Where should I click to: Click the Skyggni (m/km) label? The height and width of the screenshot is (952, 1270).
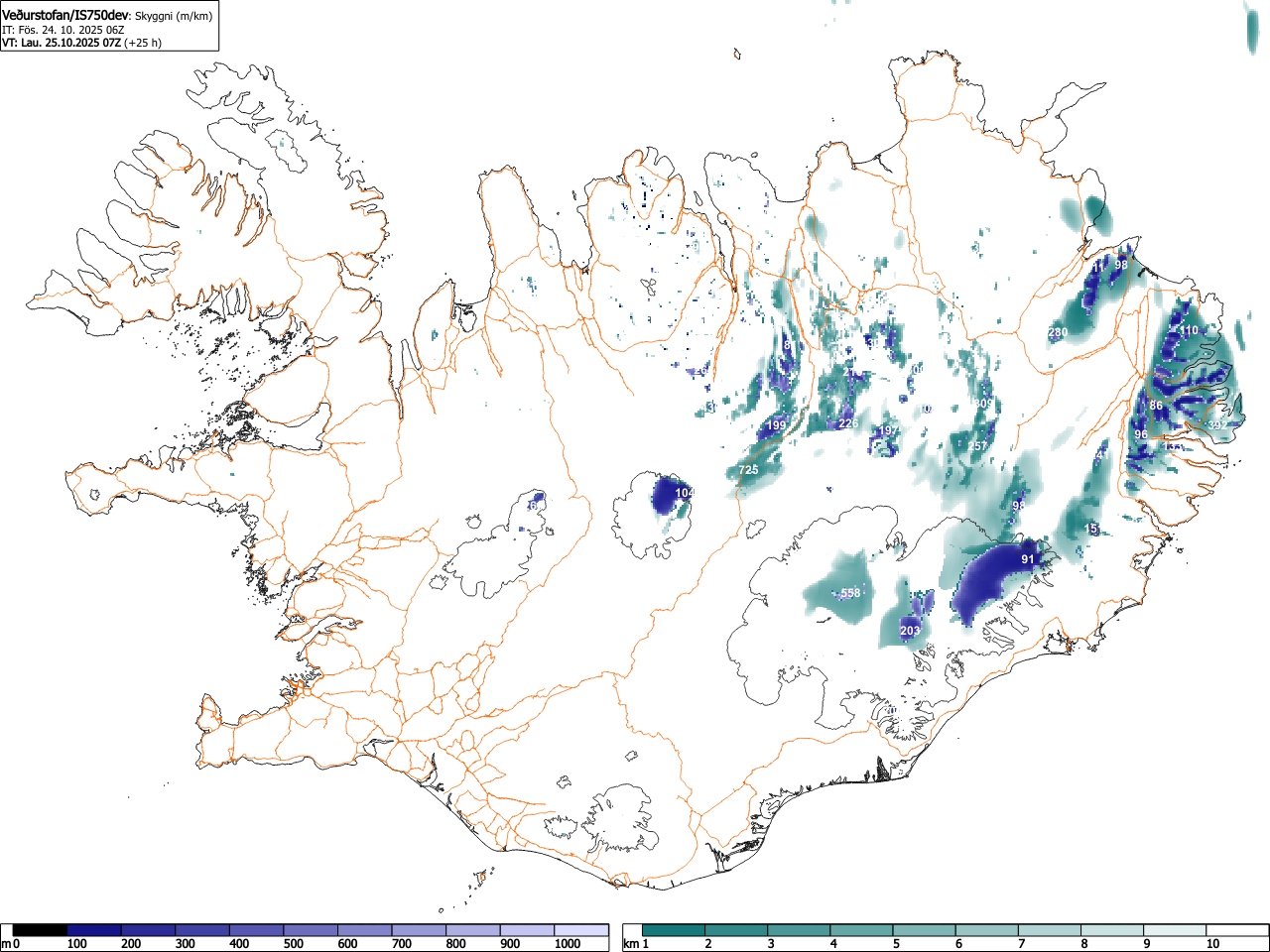pyautogui.click(x=172, y=17)
